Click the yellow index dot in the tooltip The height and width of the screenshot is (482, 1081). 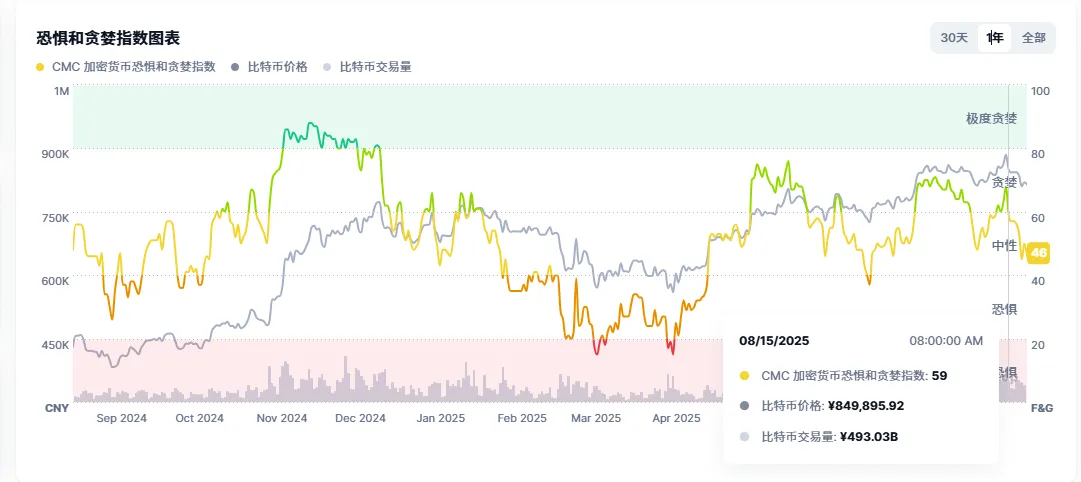pos(744,376)
